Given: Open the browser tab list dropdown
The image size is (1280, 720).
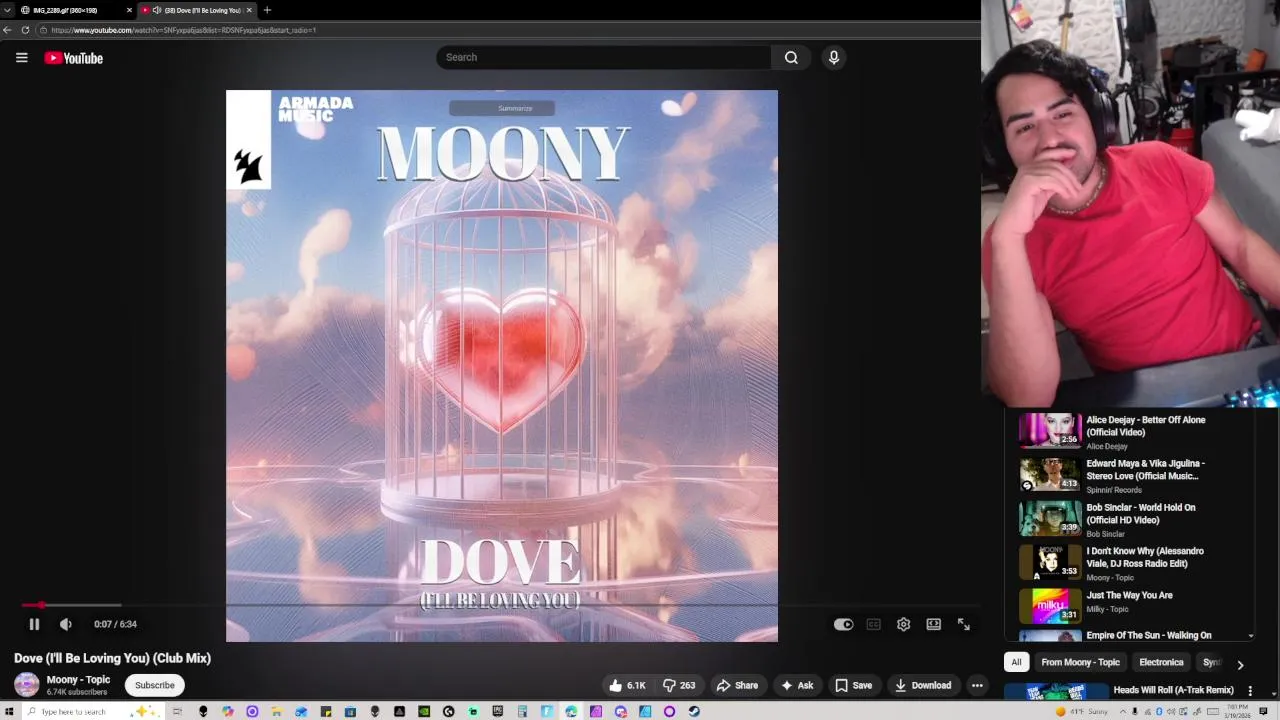Looking at the screenshot, I should (7, 10).
